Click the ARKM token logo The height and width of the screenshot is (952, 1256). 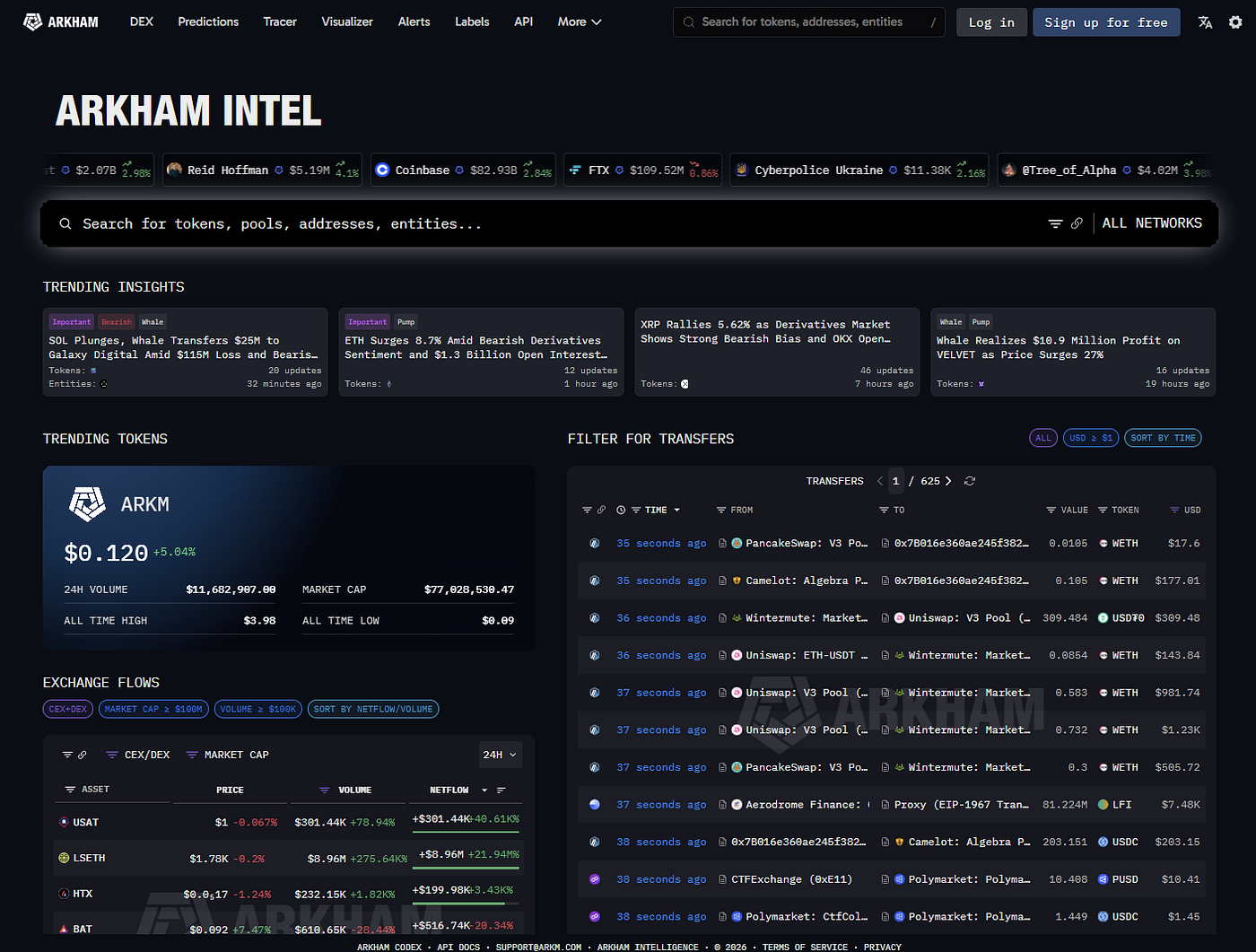[x=87, y=504]
